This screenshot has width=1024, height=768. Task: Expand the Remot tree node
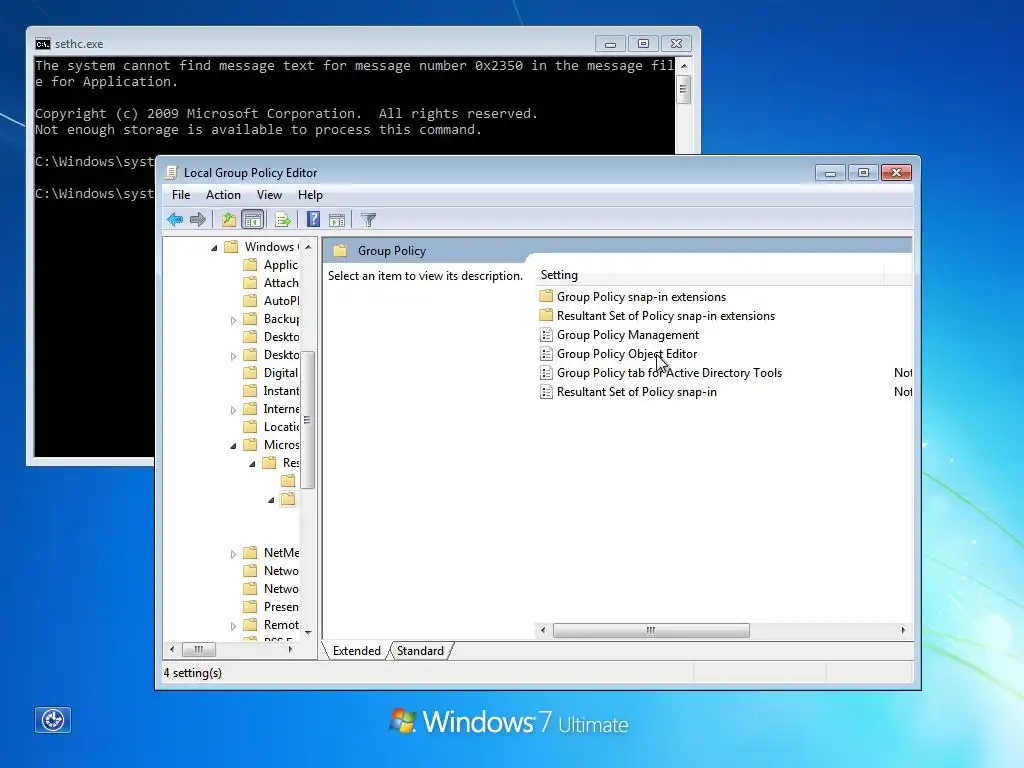233,626
